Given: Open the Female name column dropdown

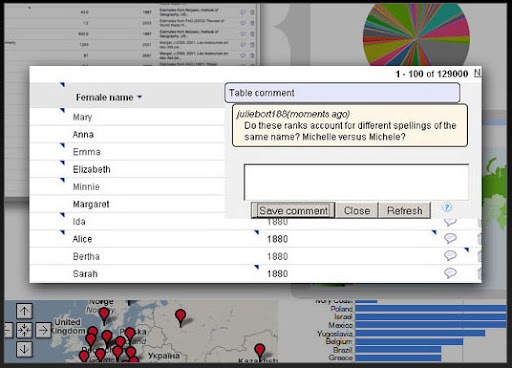Looking at the screenshot, I should click(x=140, y=97).
